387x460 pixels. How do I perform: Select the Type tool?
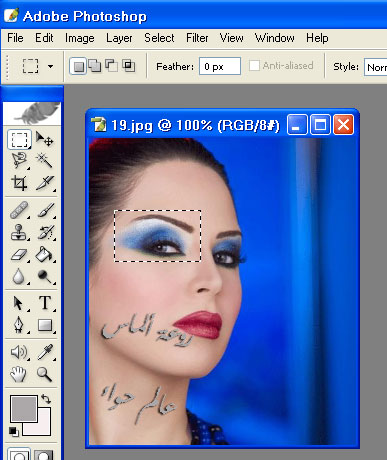[45, 303]
